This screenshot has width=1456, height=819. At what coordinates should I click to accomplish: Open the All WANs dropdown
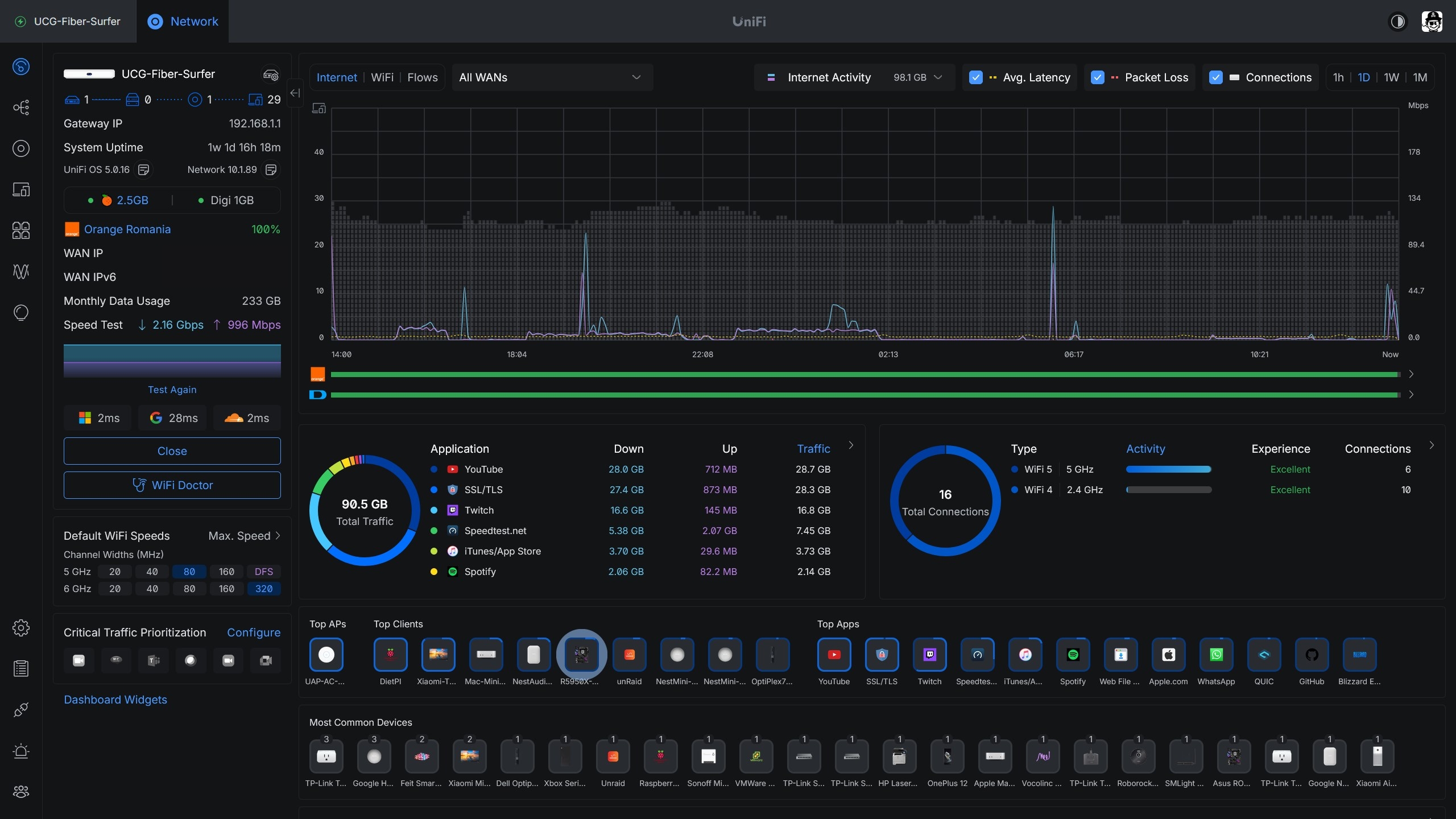[x=552, y=77]
